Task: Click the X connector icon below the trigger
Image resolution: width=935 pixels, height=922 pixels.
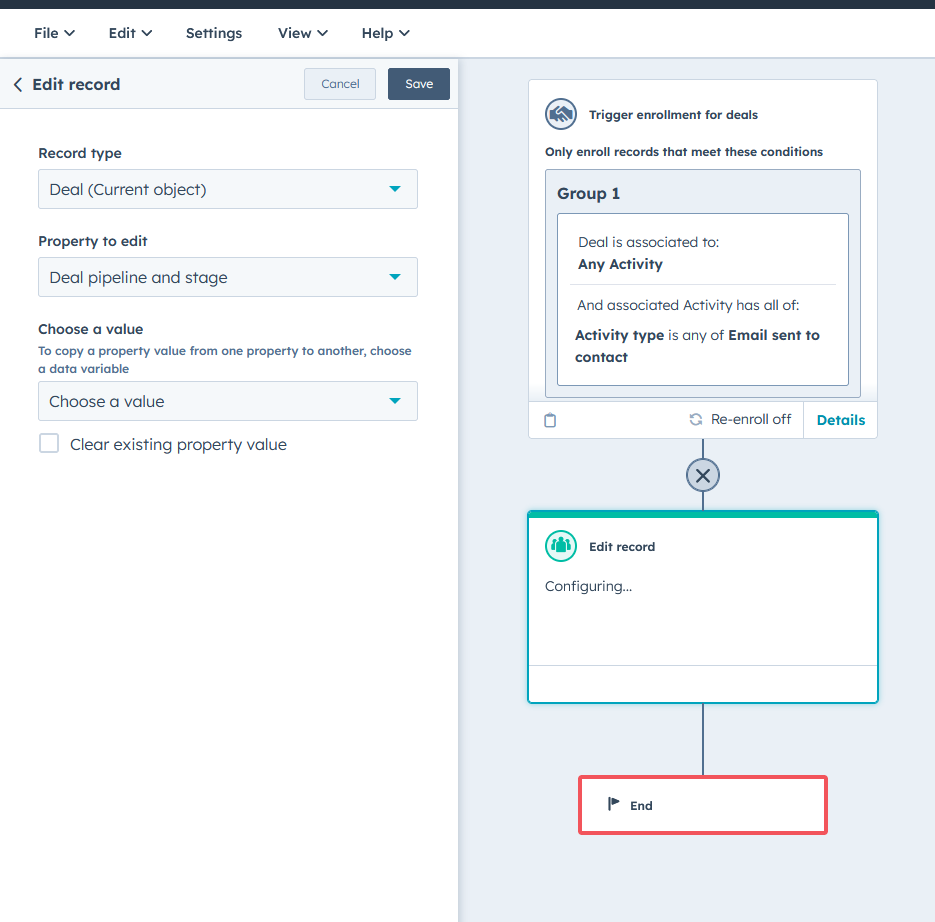Action: pyautogui.click(x=702, y=475)
